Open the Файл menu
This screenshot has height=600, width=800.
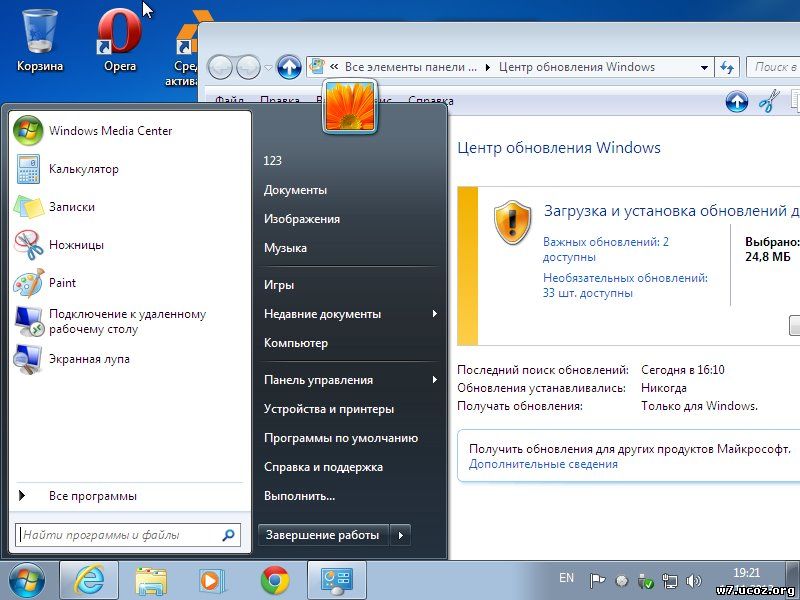pyautogui.click(x=233, y=101)
